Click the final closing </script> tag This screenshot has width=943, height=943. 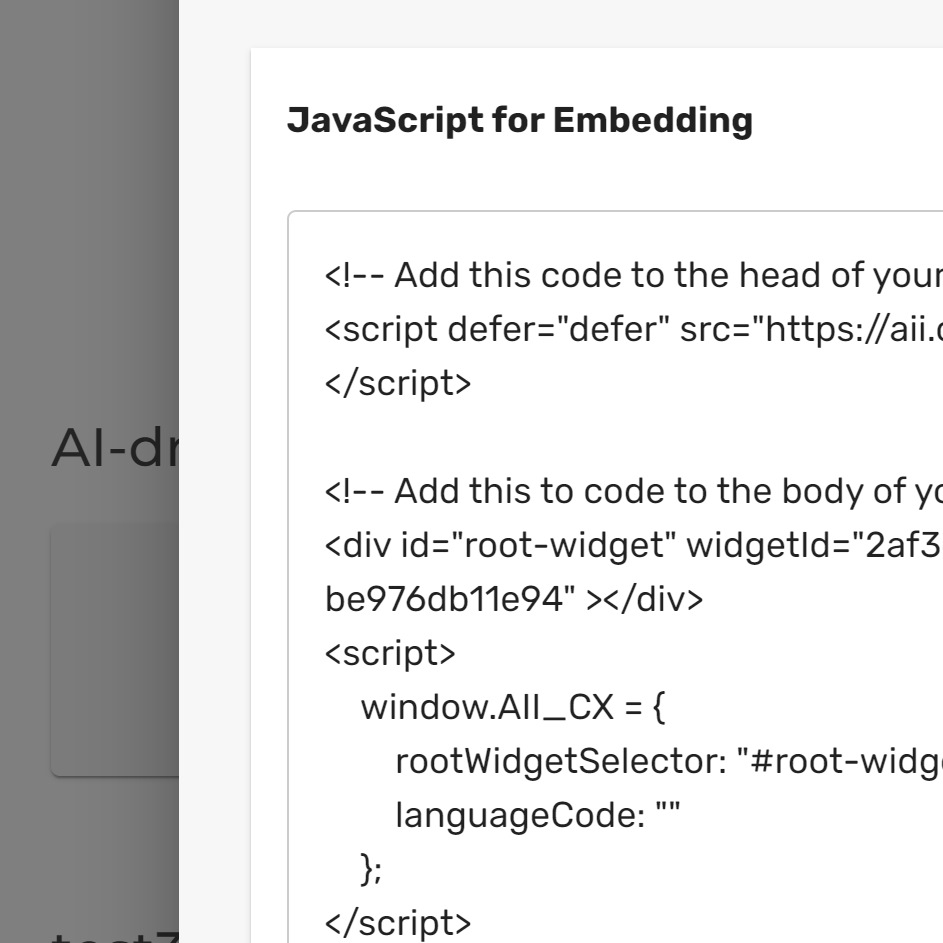pyautogui.click(x=398, y=923)
